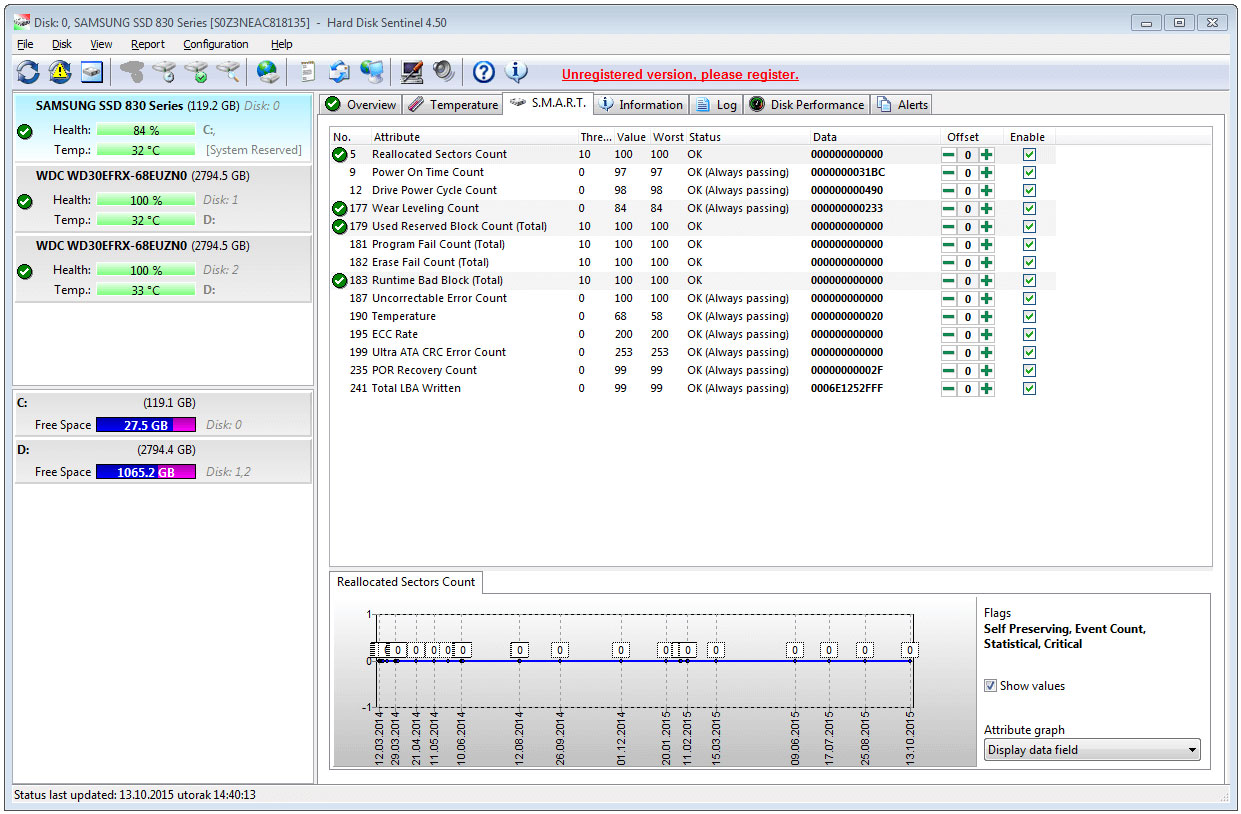Uncheck Enable for Runtime Bad Block
The width and height of the screenshot is (1241, 814).
(x=1029, y=281)
